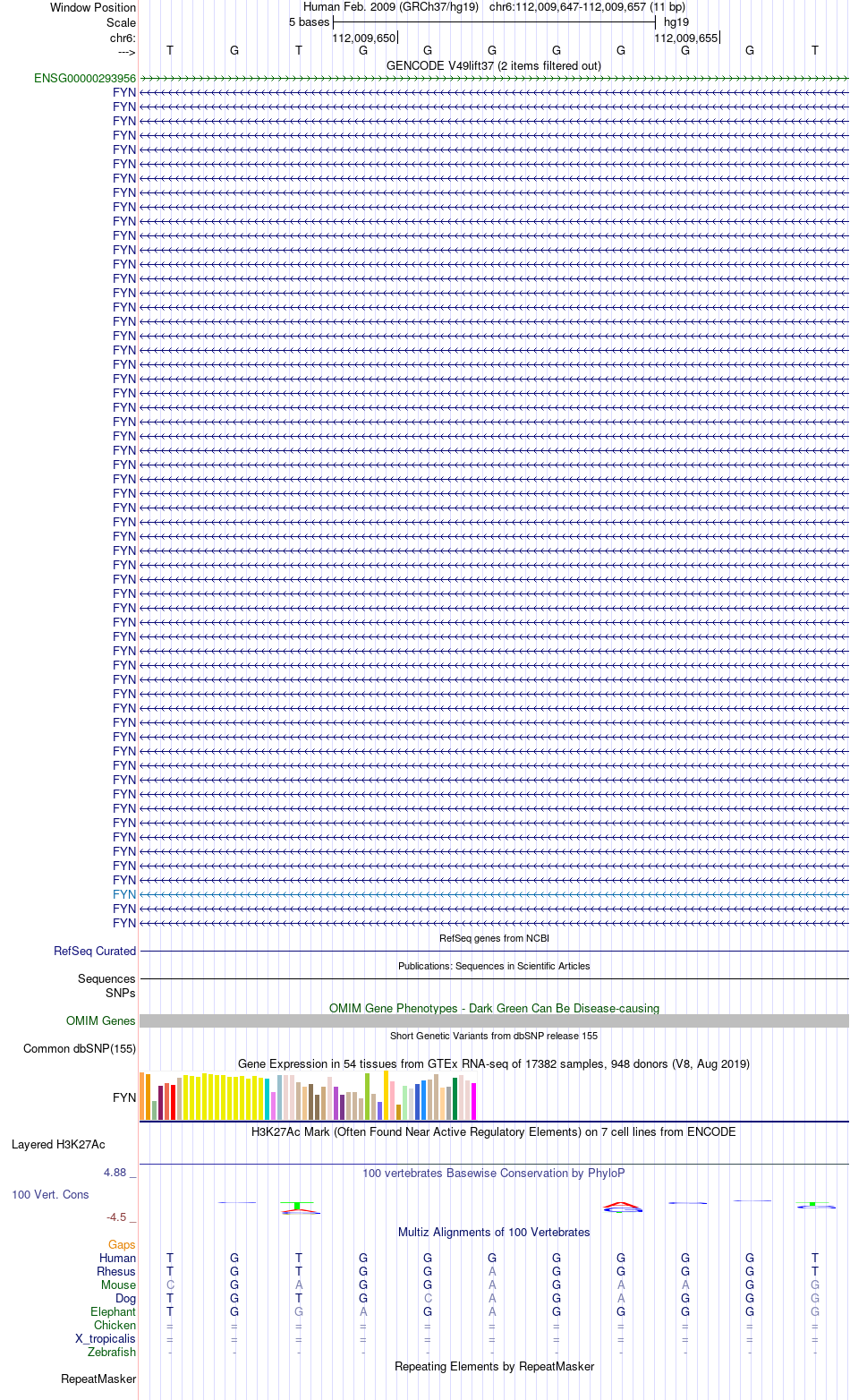
Task: Click the FYN label beside GTEx bar chart
Action: 124,1097
